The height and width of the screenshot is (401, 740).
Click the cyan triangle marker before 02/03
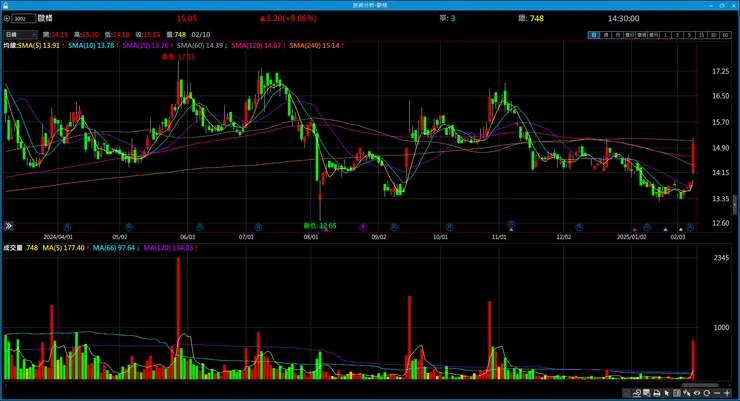(x=665, y=229)
